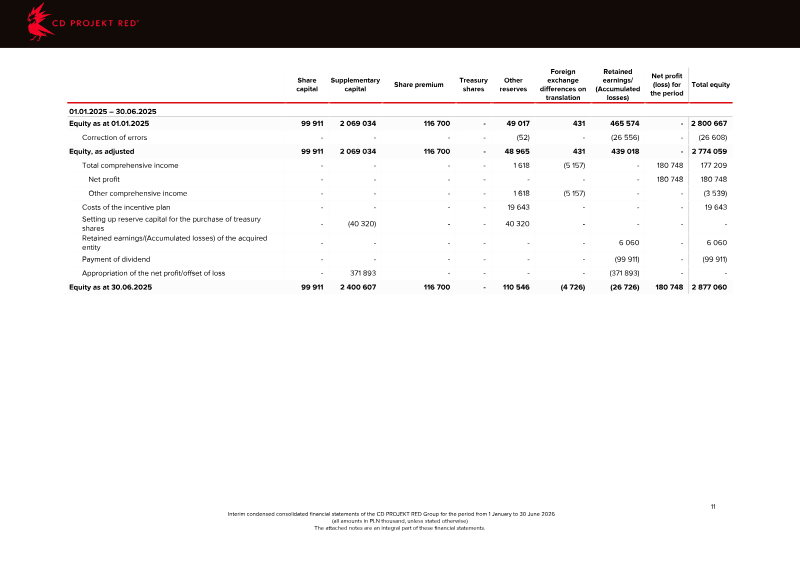Select the Equity as at 01.01.2025 row label
800x565 pixels.
109,124
